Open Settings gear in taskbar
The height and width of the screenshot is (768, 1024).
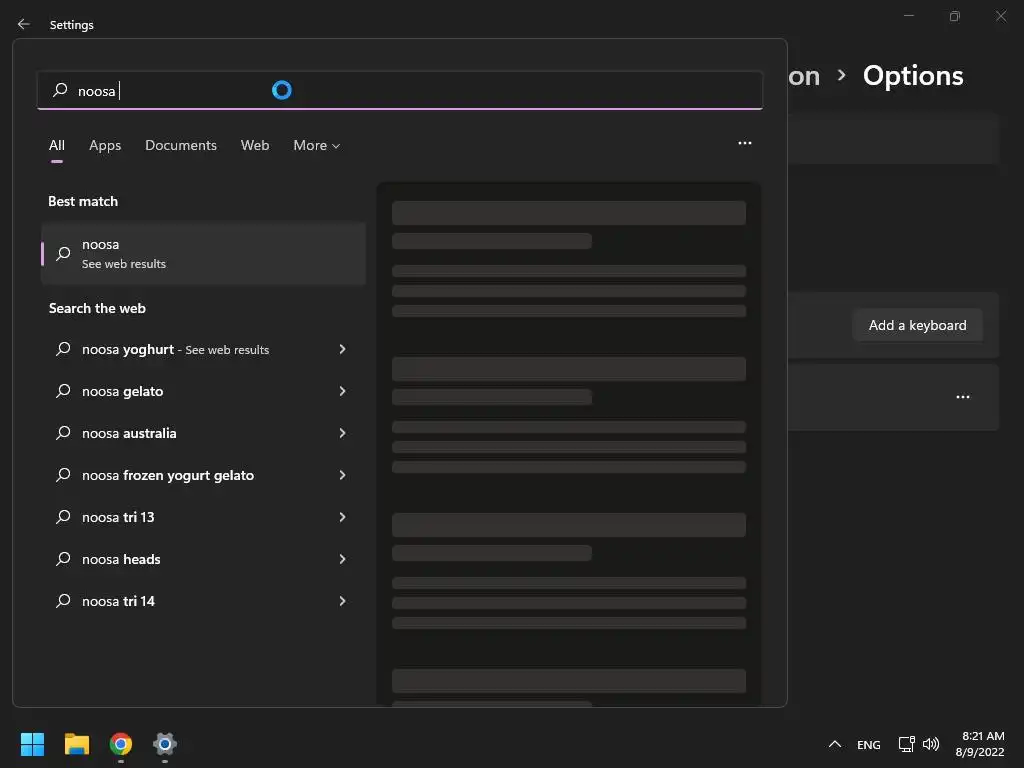(165, 744)
